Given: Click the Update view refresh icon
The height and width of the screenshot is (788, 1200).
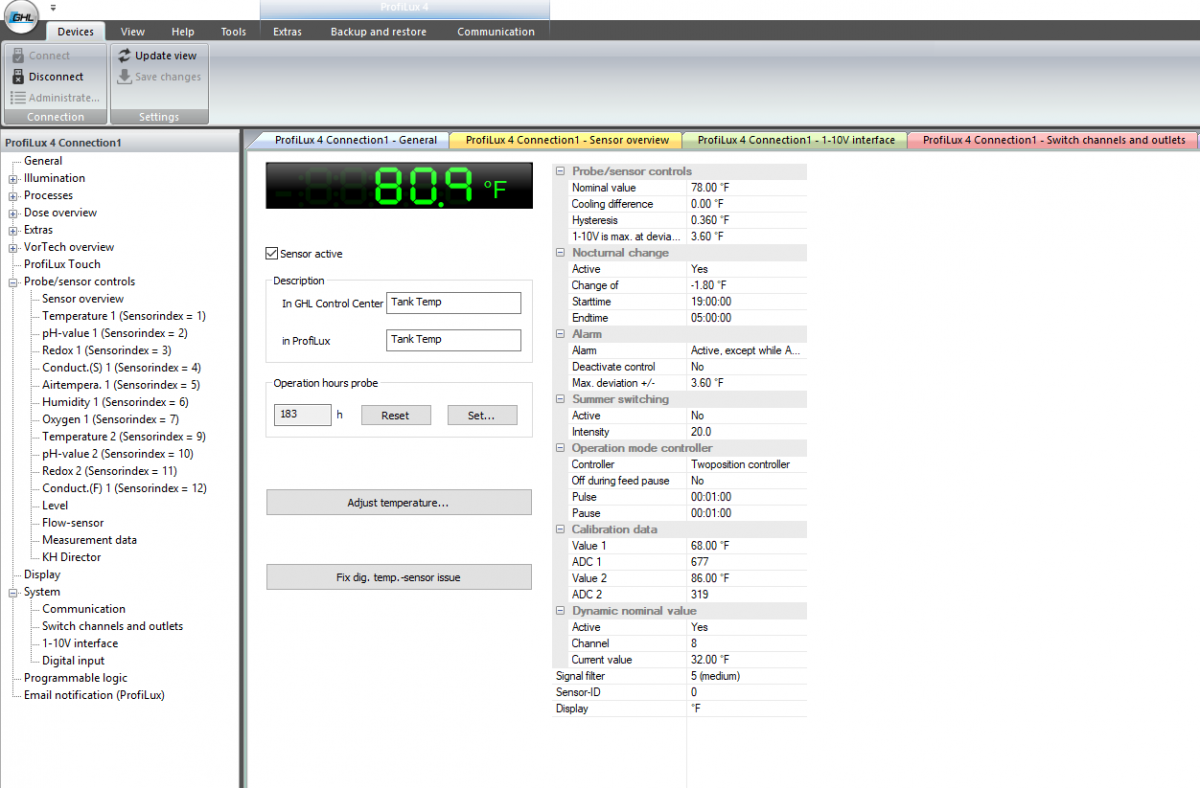Looking at the screenshot, I should coord(125,56).
